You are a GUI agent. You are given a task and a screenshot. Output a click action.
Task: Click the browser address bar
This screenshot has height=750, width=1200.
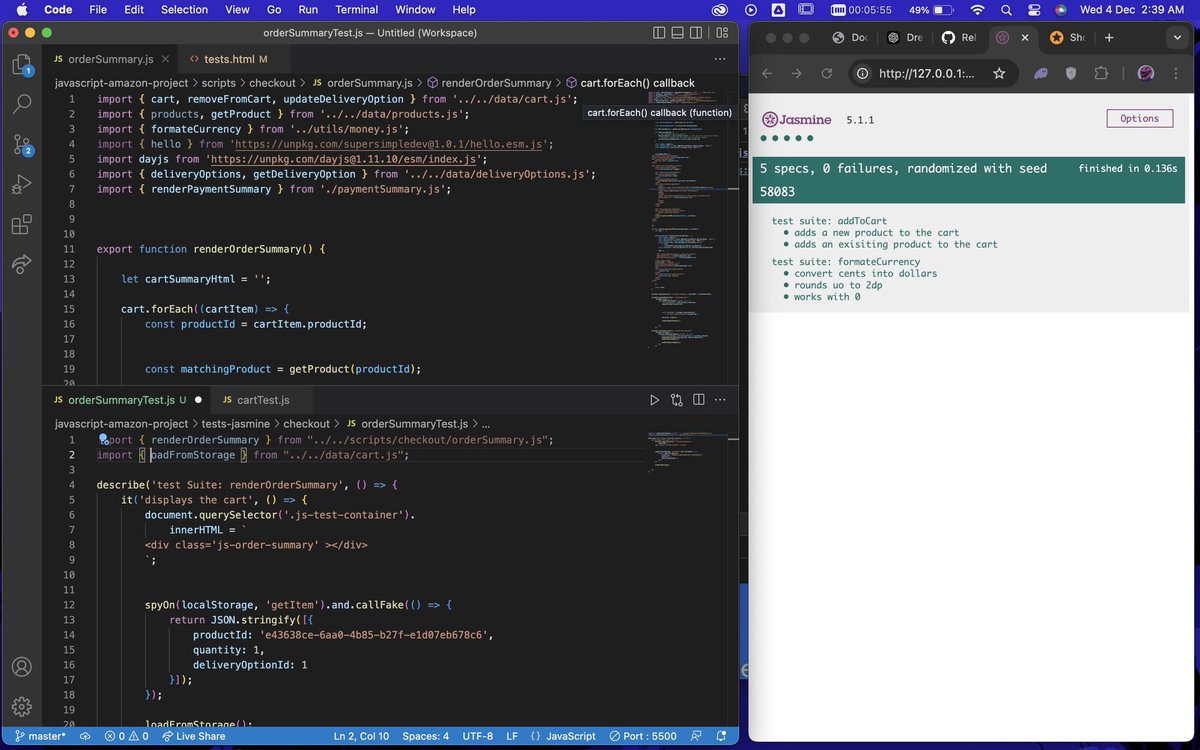(932, 73)
